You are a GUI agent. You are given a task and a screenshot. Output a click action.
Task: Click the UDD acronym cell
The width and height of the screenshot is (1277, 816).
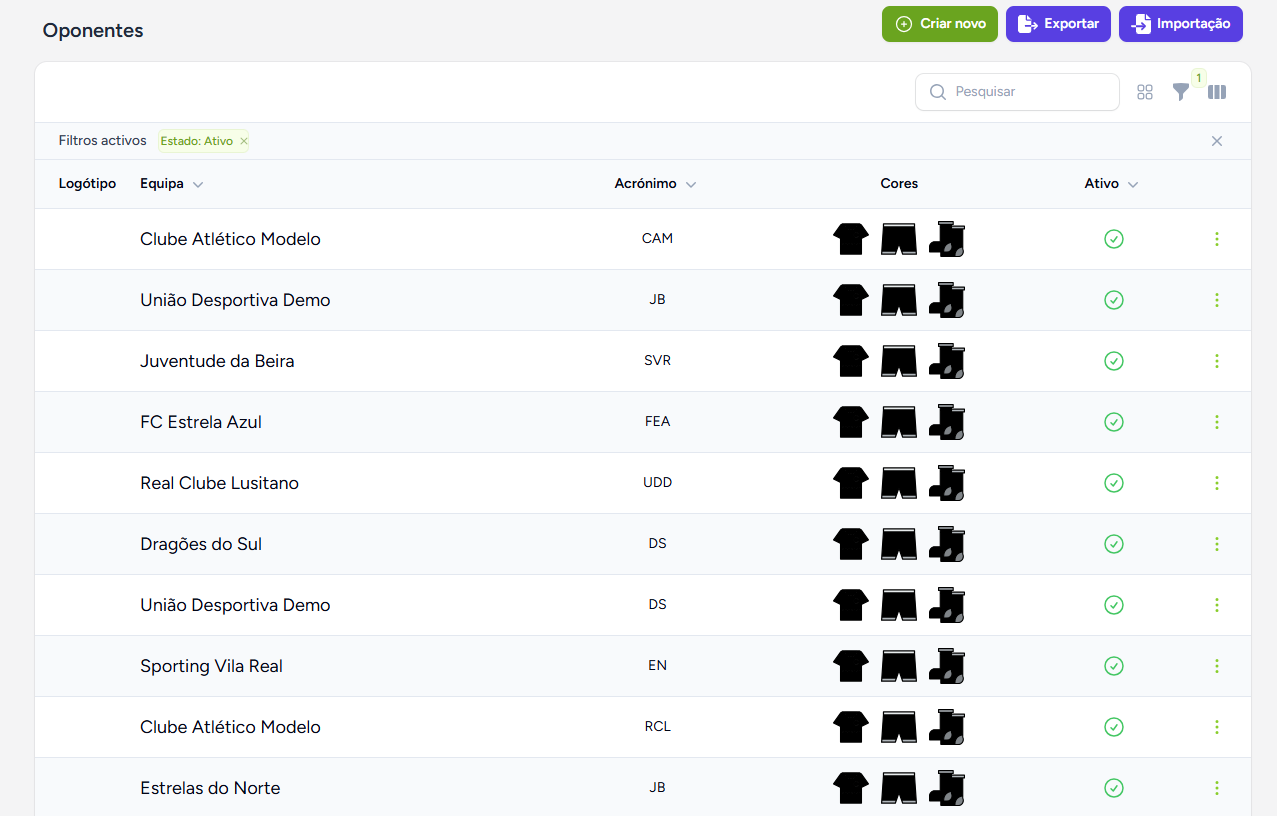click(x=657, y=483)
